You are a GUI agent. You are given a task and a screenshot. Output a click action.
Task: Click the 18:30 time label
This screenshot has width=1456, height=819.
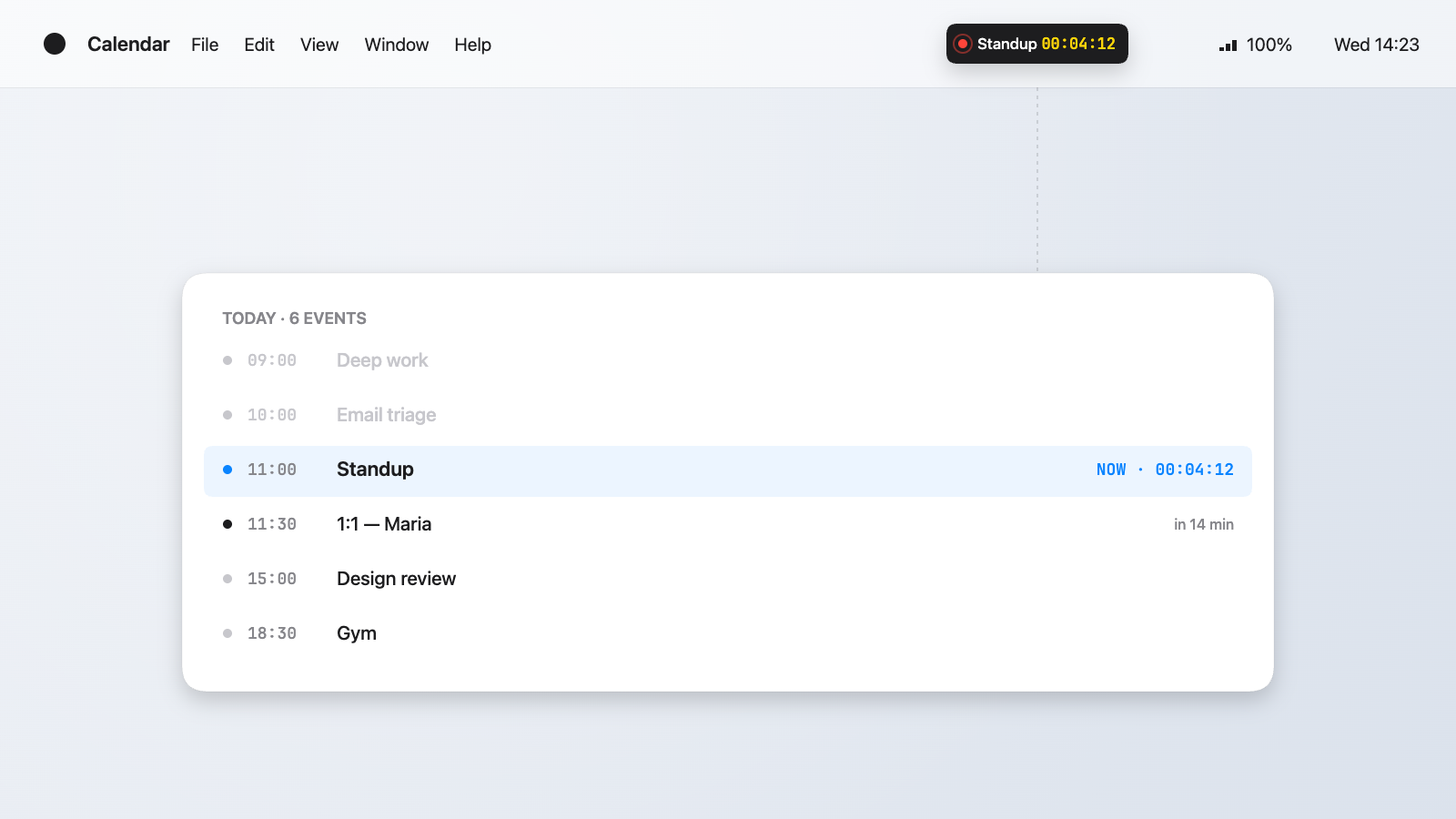(272, 633)
